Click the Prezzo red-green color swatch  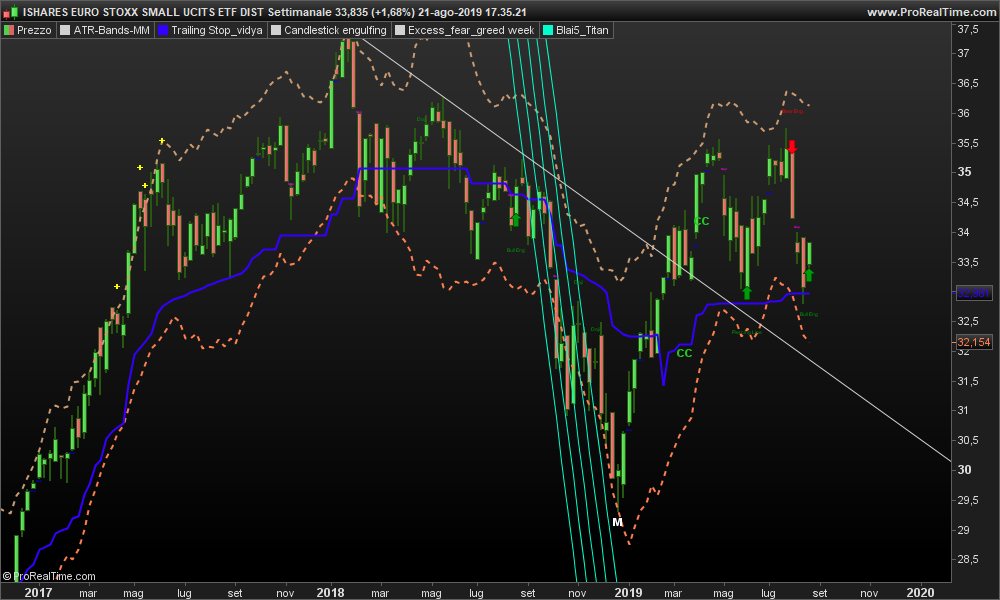click(9, 30)
